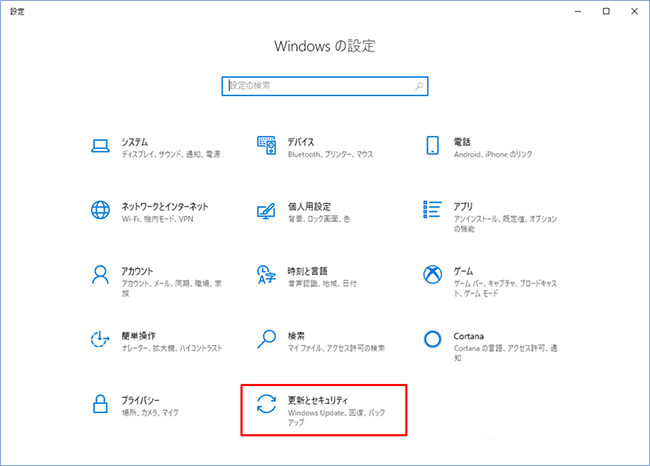Screen dimensions: 650x466
Task: Click the magnifier icon in search box
Action: coord(419,86)
